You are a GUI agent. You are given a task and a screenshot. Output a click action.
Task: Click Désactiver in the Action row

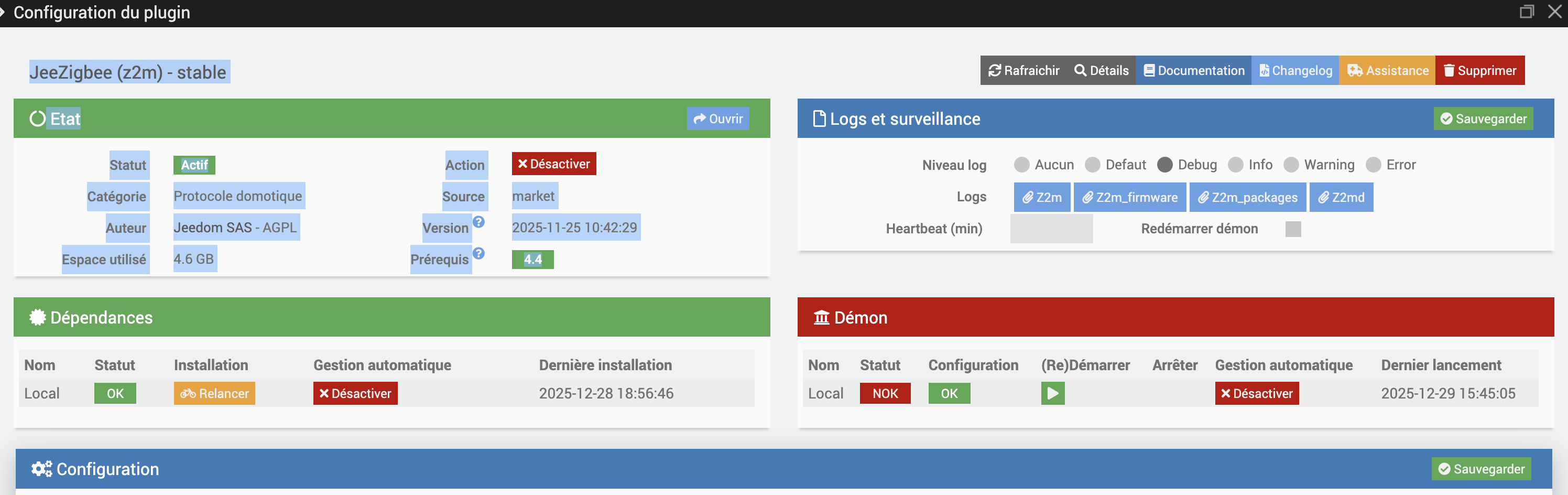(x=554, y=164)
